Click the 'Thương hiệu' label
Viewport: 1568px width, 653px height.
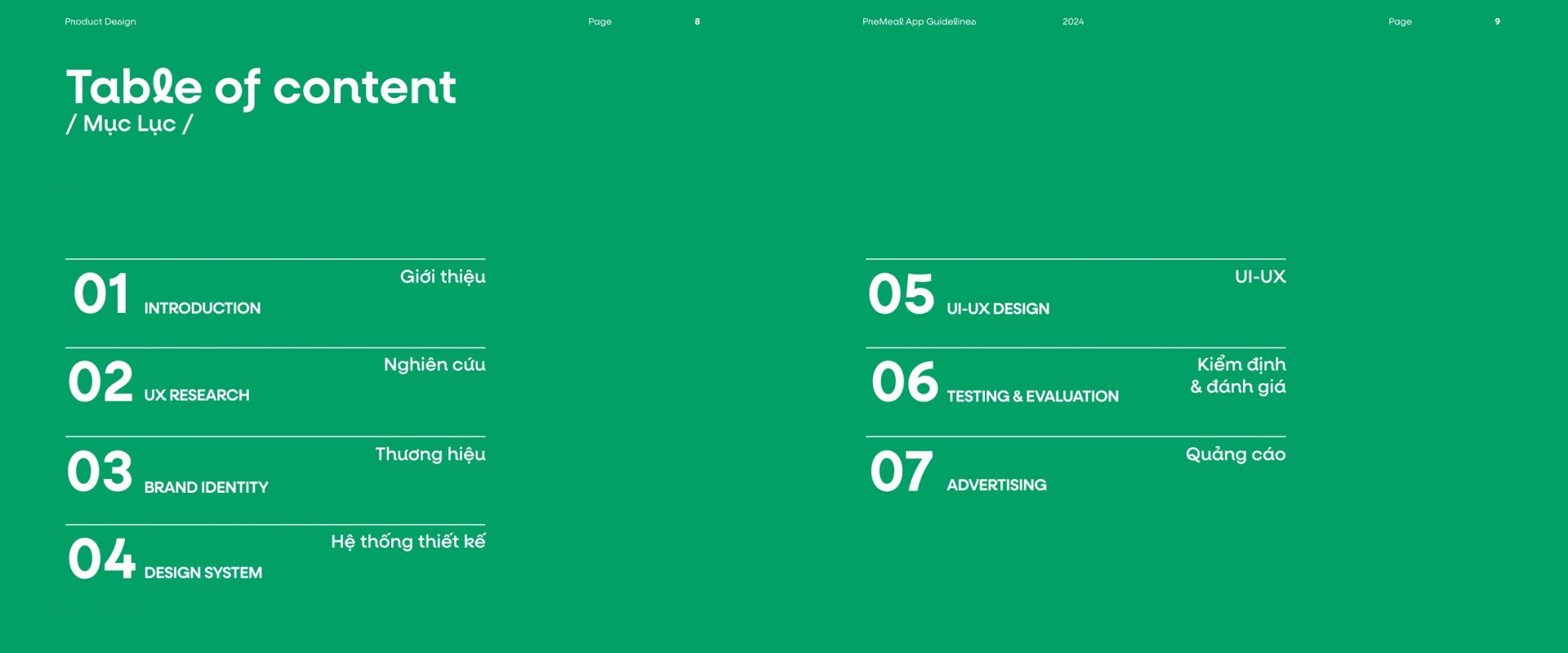click(430, 454)
